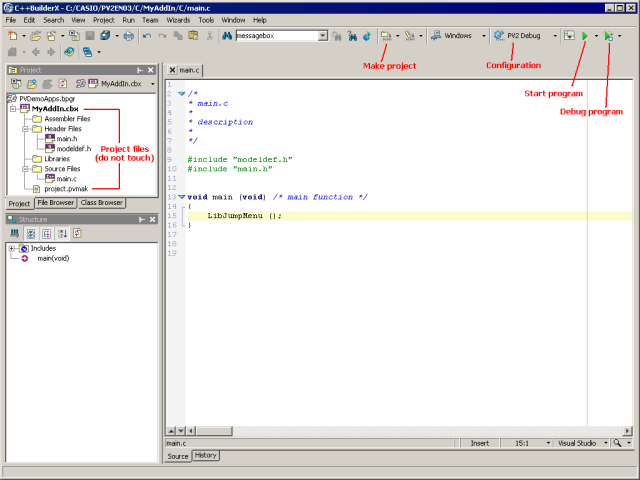
Task: Click the scroll right arrow of editor
Action: (627, 431)
